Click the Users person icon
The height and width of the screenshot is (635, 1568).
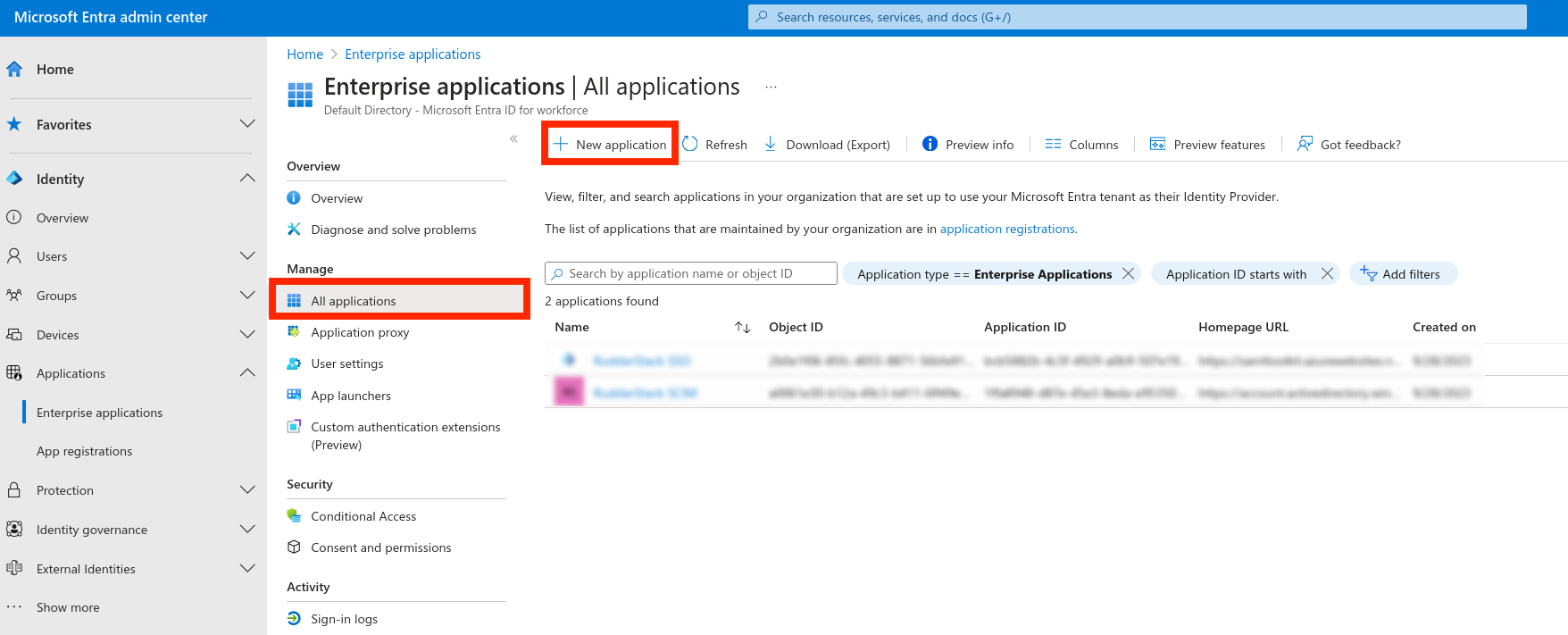14,256
